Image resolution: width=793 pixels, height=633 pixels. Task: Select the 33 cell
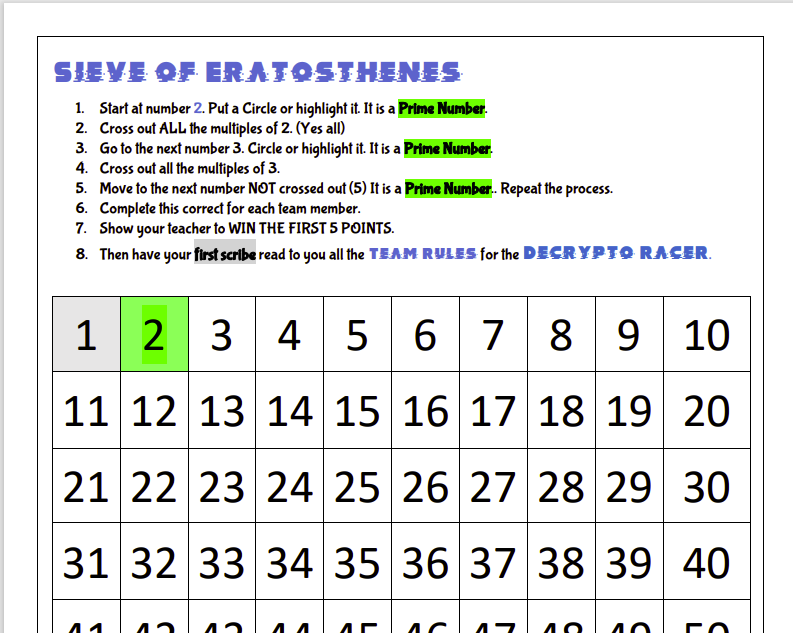coord(222,561)
